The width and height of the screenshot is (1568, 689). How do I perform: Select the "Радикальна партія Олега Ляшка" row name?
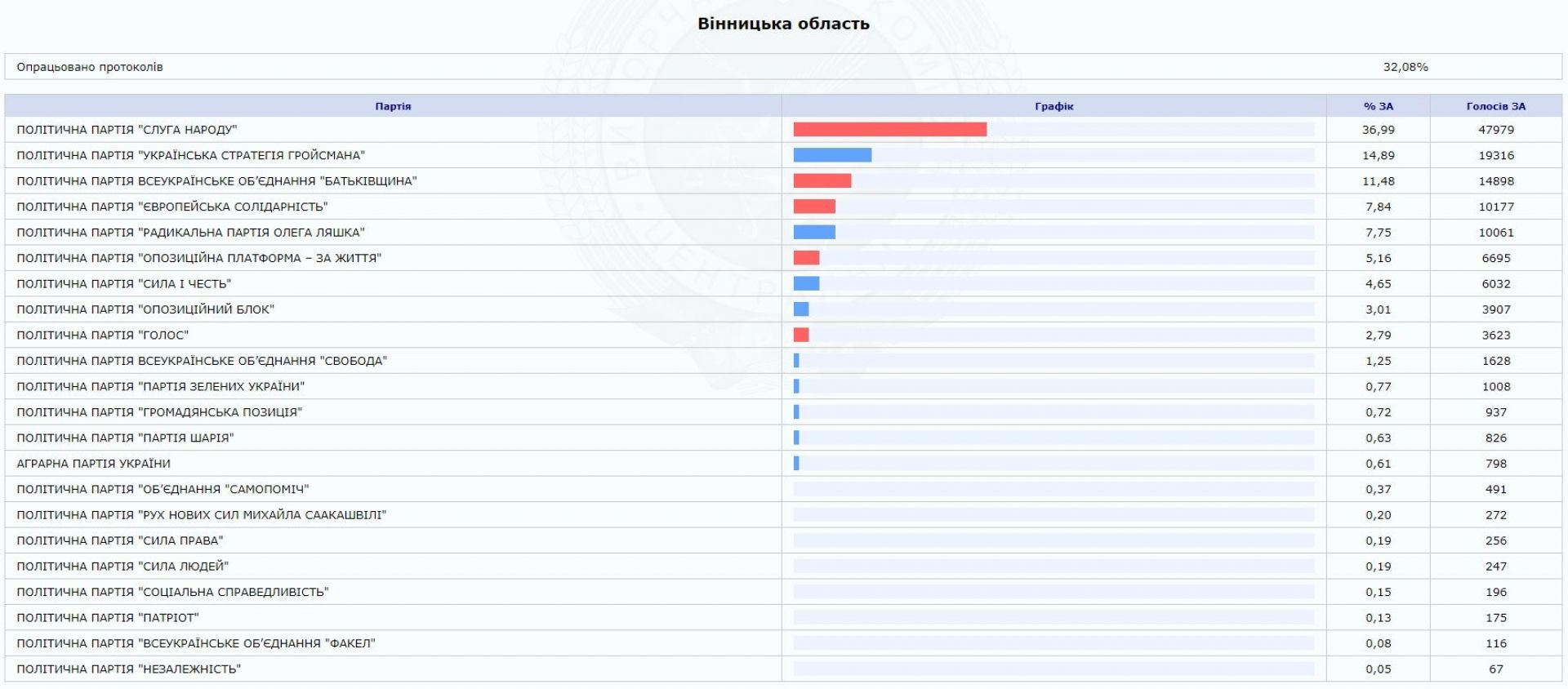click(190, 233)
